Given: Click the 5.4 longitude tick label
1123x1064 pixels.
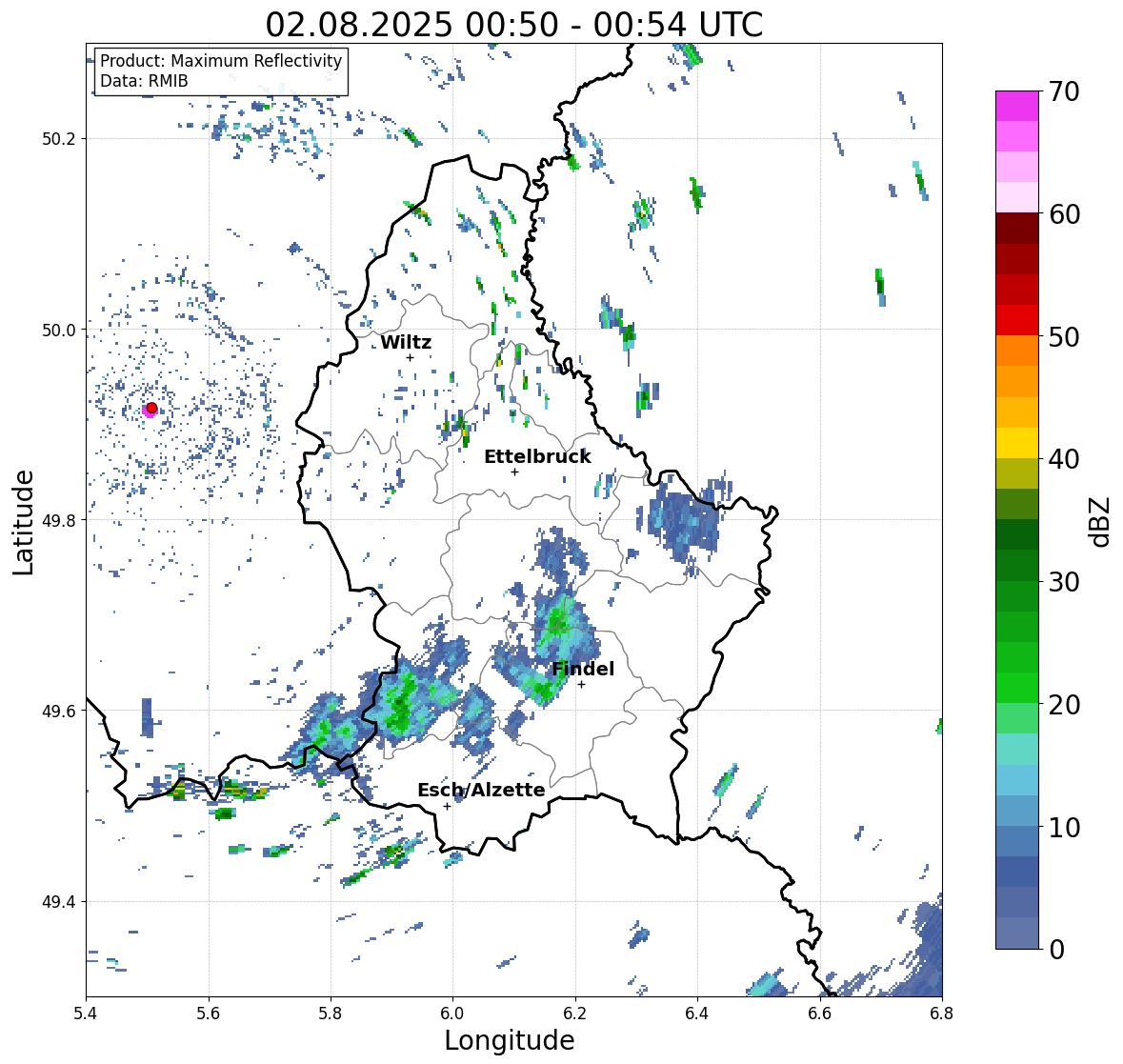Looking at the screenshot, I should (x=86, y=1012).
